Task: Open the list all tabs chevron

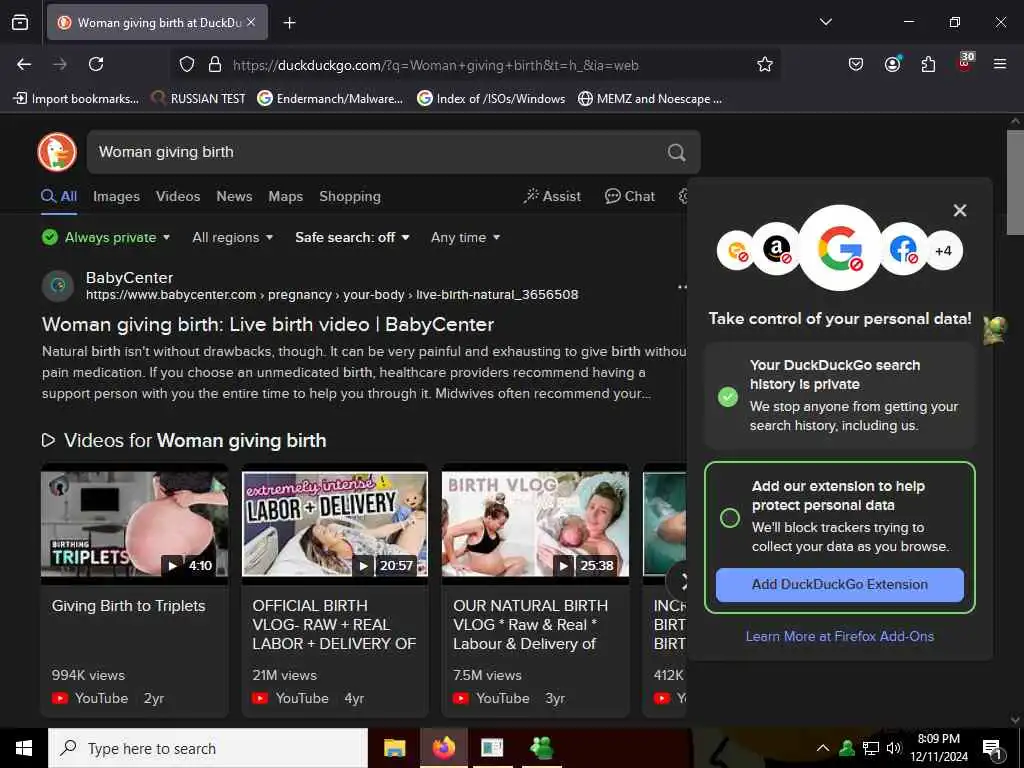Action: pyautogui.click(x=825, y=22)
